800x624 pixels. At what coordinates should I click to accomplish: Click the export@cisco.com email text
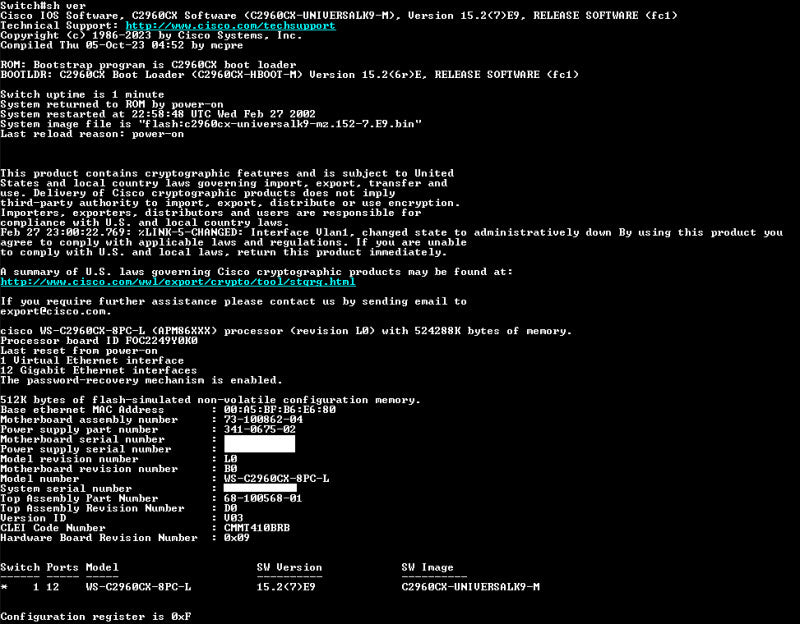tap(56, 311)
